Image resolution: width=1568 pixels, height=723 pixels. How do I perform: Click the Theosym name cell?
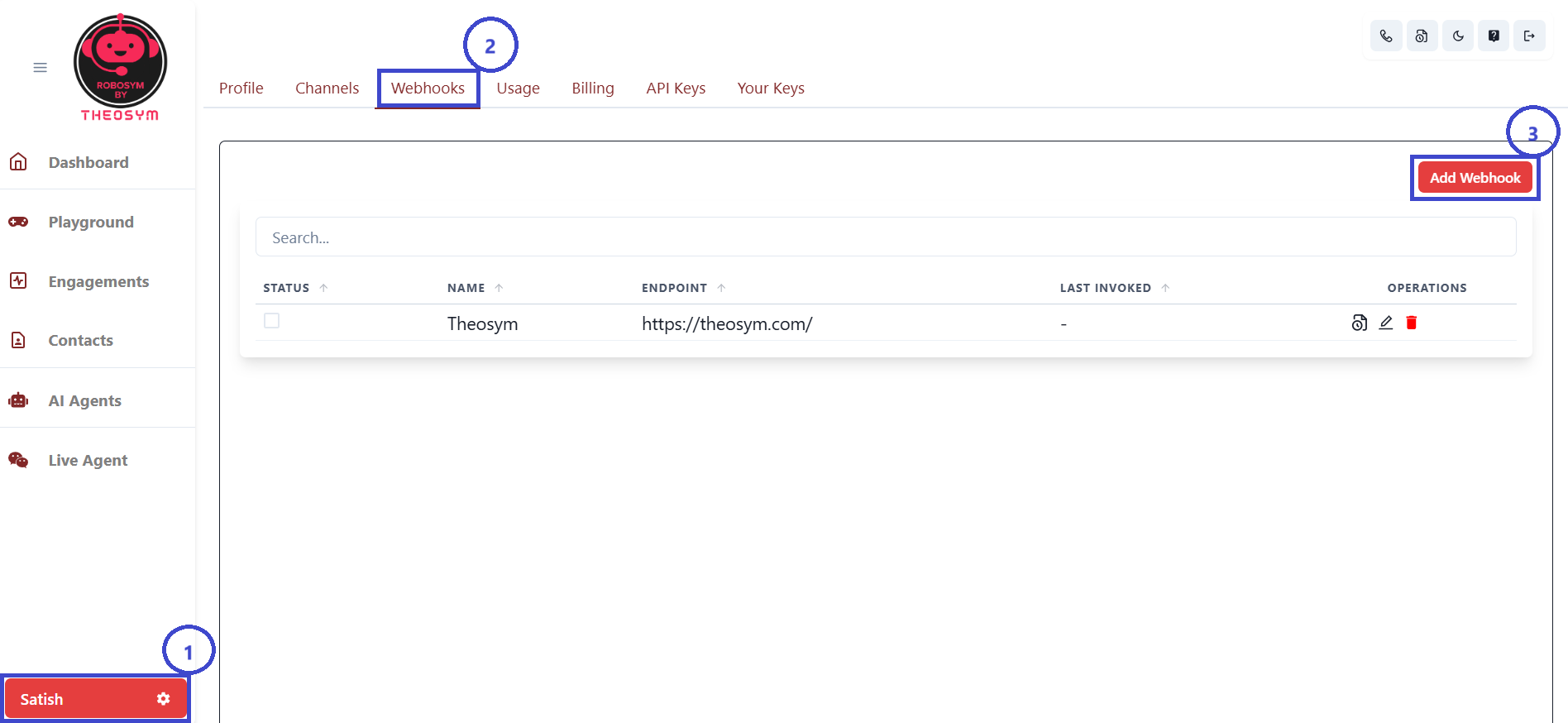483,323
